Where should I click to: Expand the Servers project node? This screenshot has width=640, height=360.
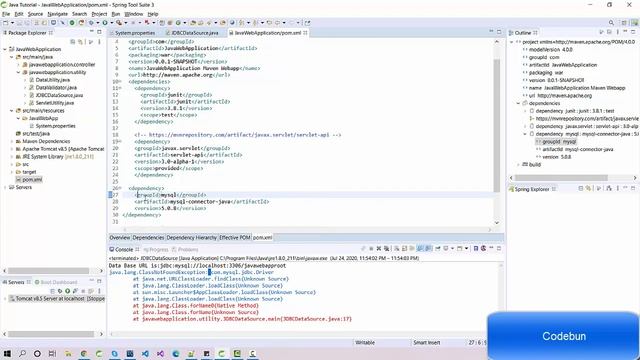(5, 187)
